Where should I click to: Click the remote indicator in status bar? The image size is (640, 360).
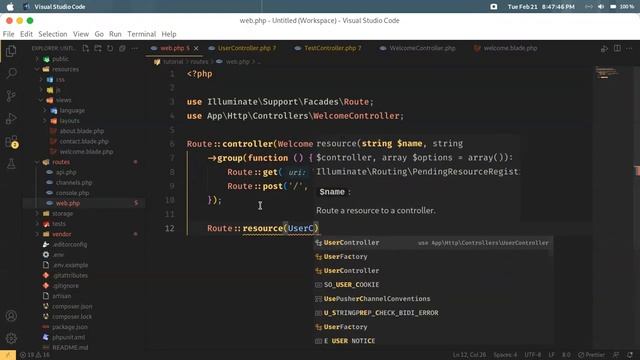pos(8,355)
